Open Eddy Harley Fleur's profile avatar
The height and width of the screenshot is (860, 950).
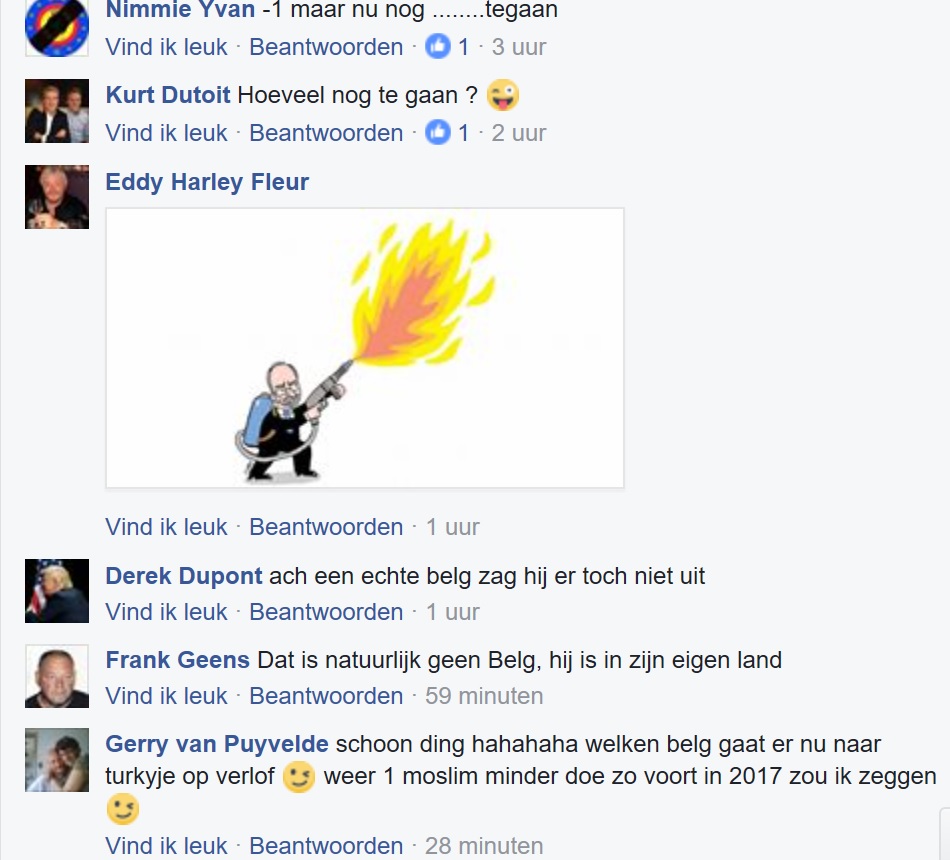click(x=57, y=197)
